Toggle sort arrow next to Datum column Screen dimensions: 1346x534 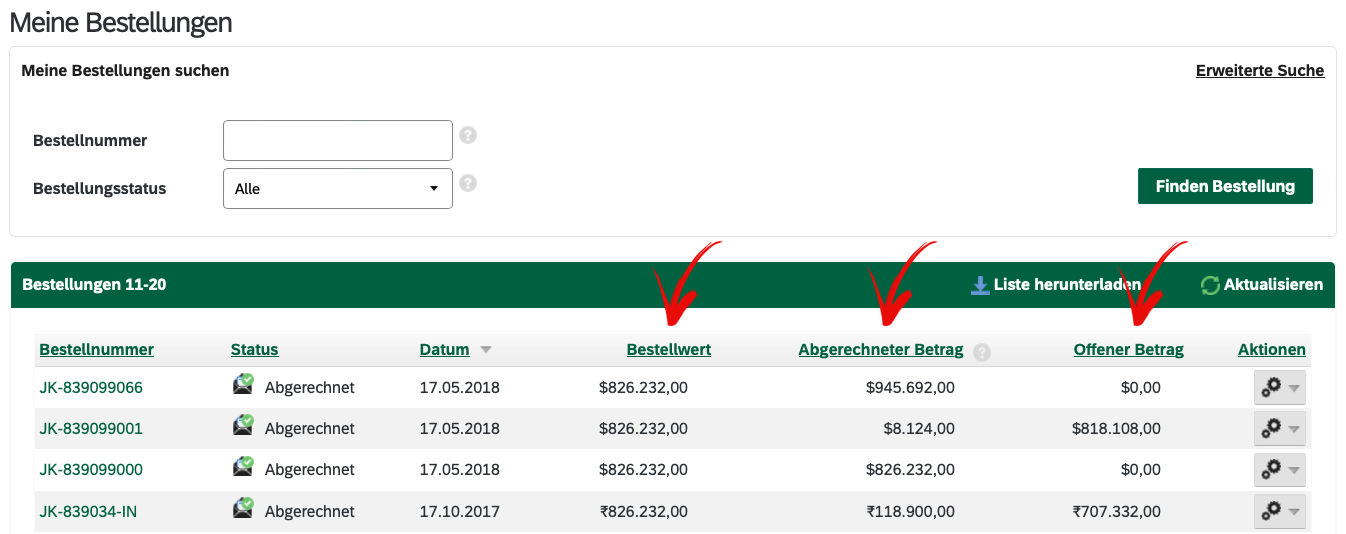486,350
